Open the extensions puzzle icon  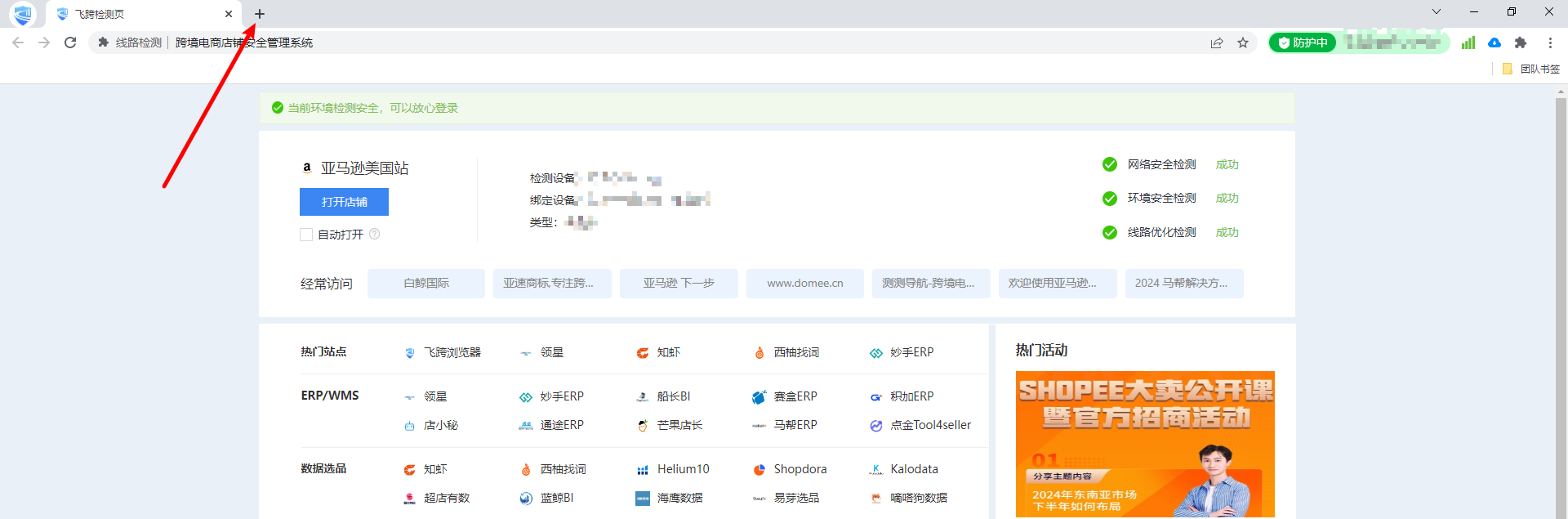[x=1521, y=43]
